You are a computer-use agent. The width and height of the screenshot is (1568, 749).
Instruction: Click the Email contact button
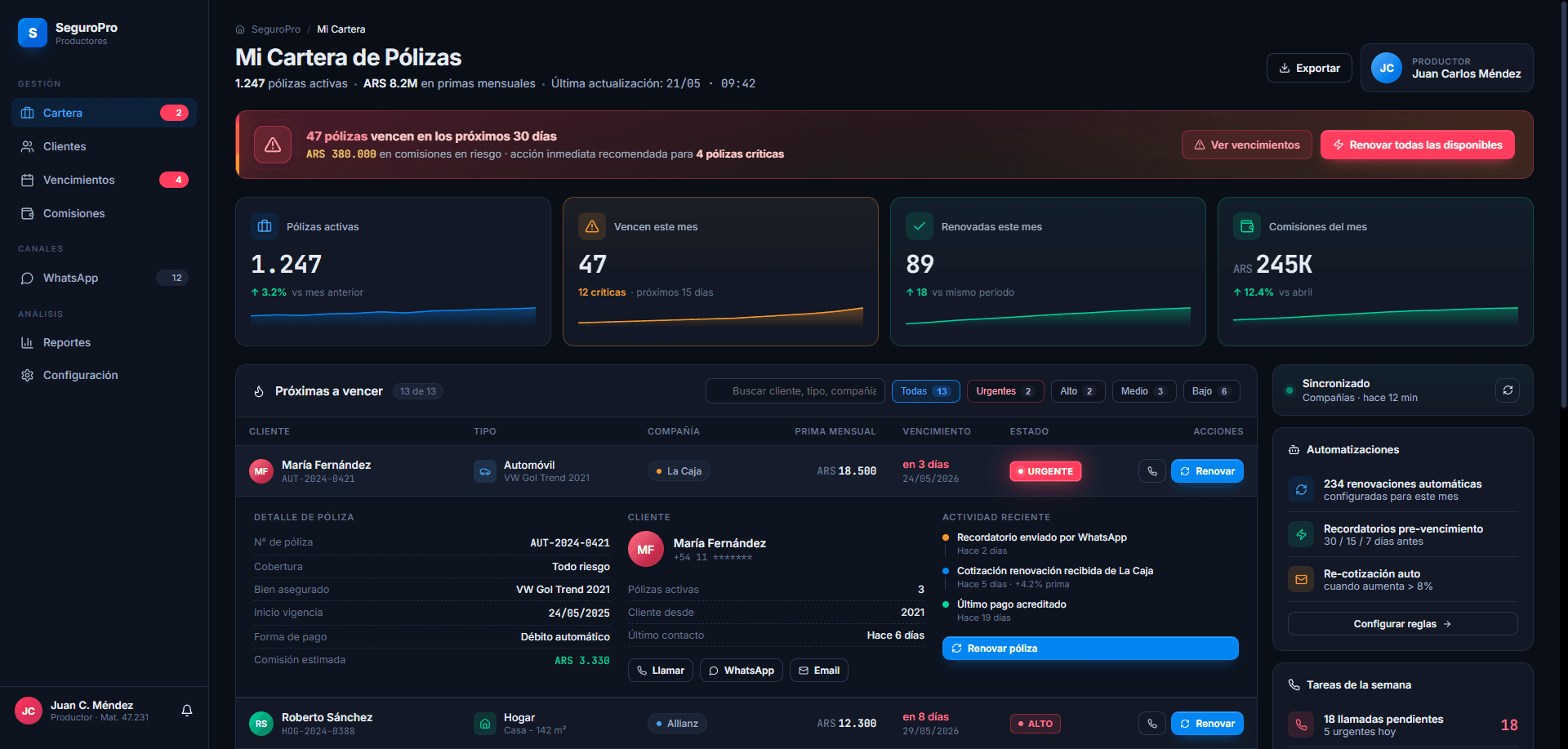pyautogui.click(x=819, y=671)
